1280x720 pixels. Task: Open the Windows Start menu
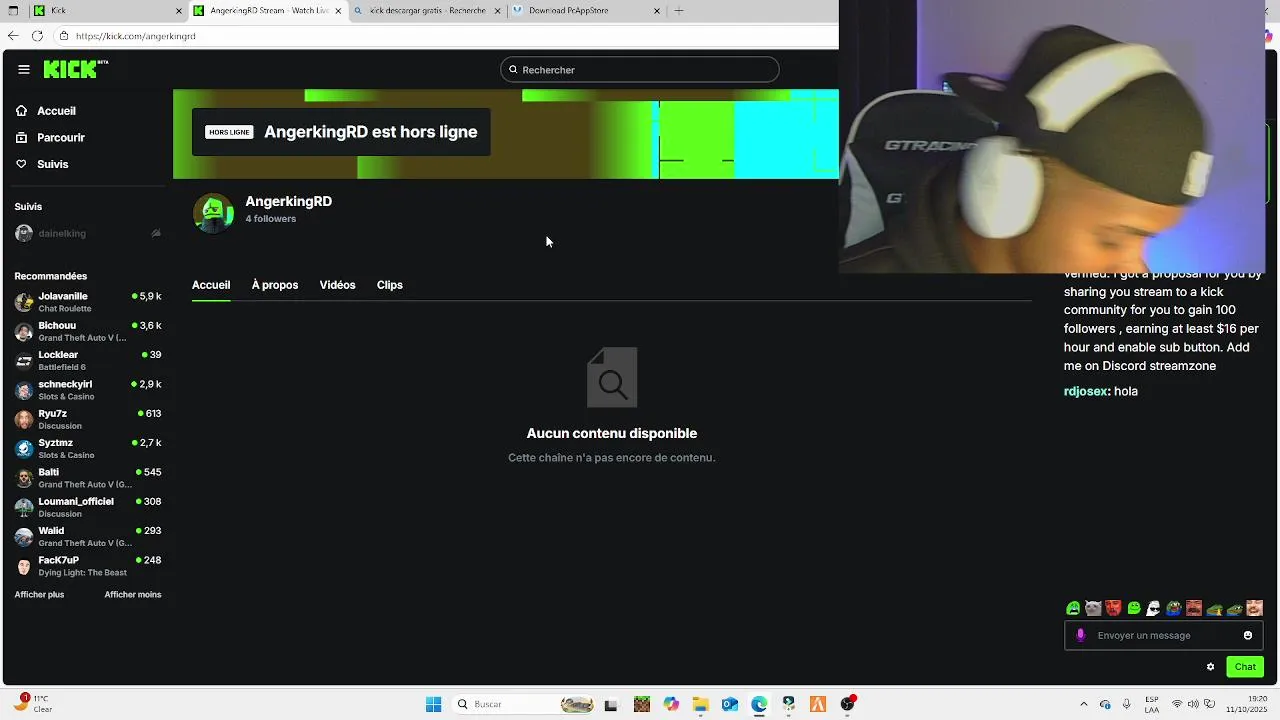click(433, 705)
